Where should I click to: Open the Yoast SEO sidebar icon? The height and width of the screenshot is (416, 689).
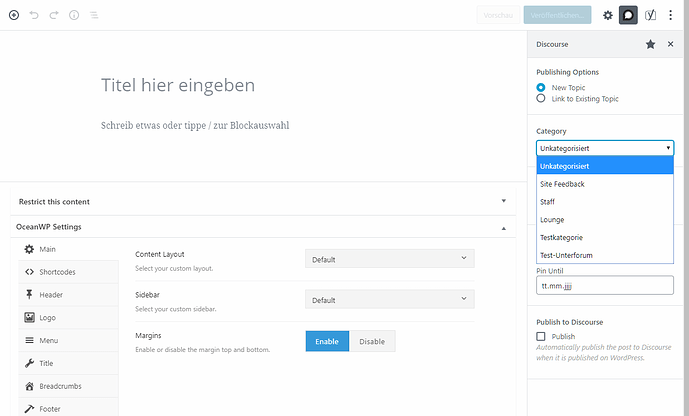coord(650,15)
